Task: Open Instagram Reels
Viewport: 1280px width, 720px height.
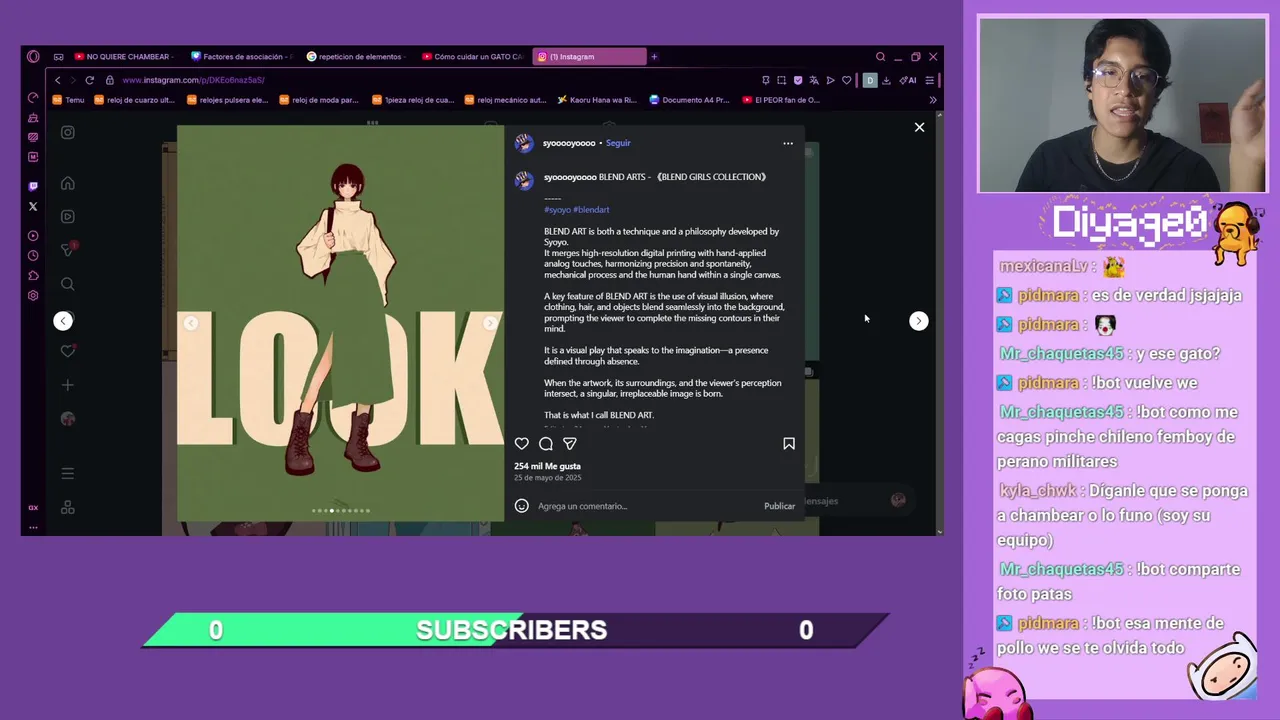Action: (x=68, y=216)
